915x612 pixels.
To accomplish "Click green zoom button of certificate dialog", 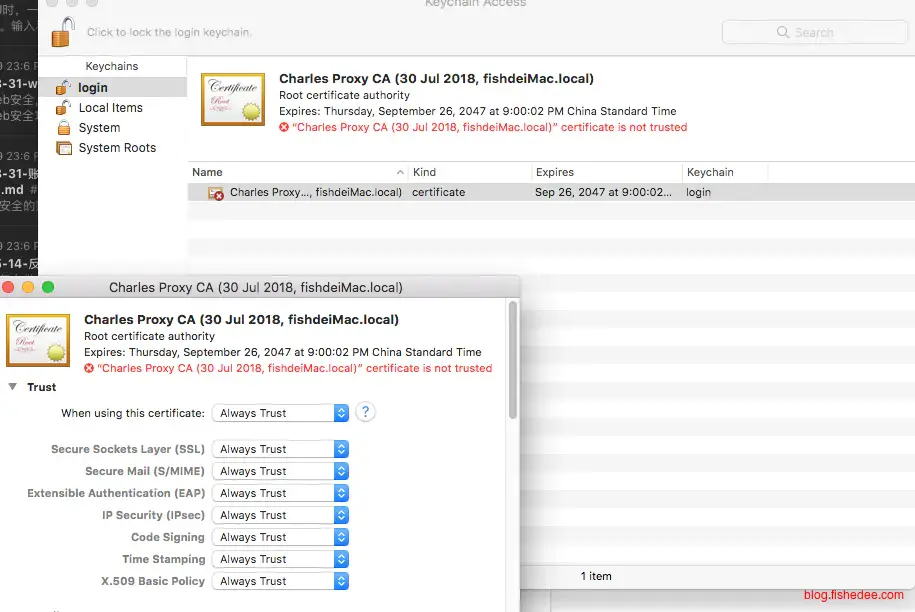I will (x=48, y=287).
